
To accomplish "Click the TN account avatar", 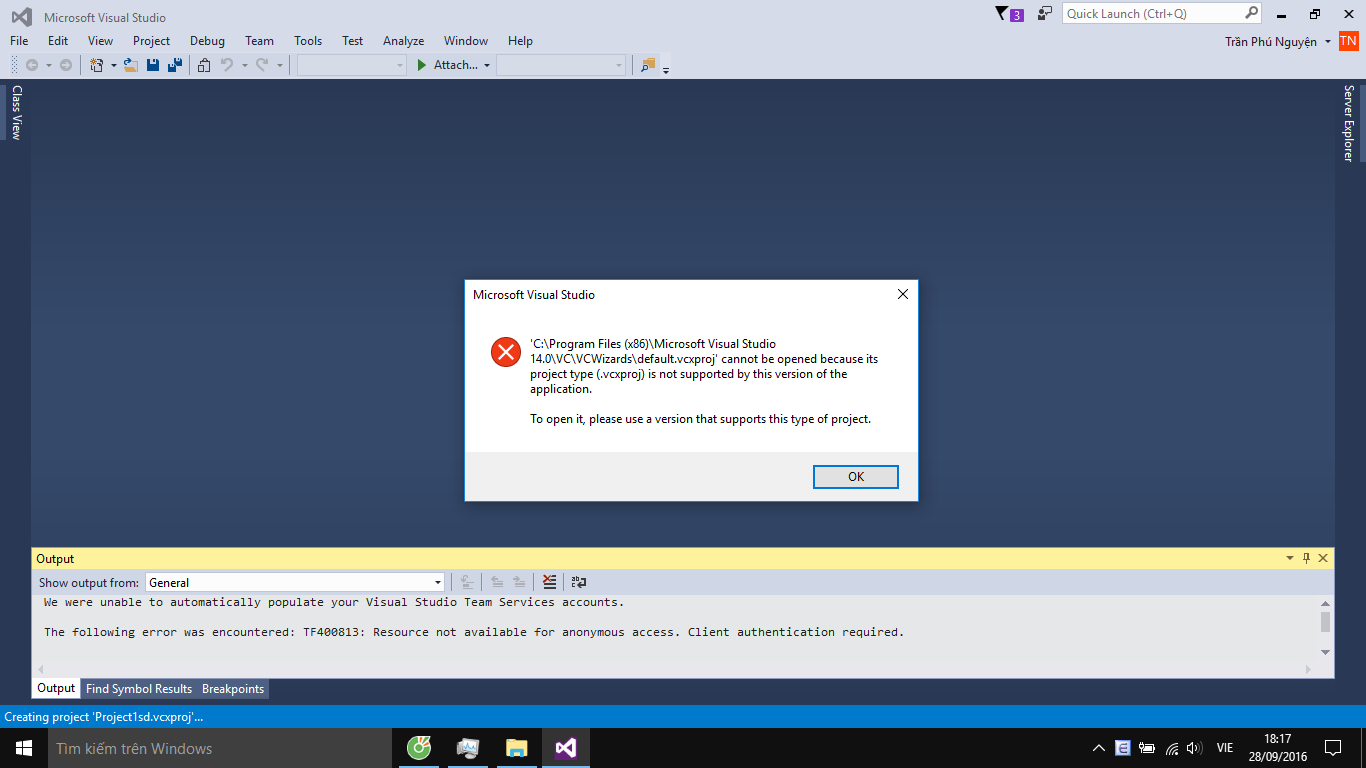I will point(1348,41).
